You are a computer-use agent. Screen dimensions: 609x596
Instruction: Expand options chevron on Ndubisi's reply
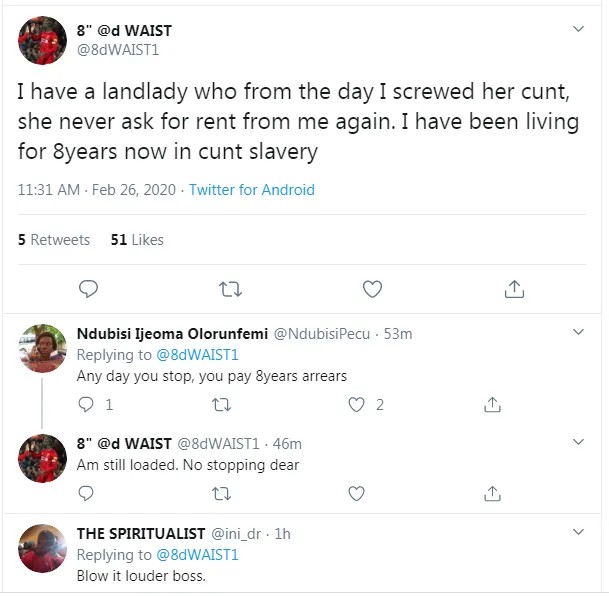tap(577, 332)
